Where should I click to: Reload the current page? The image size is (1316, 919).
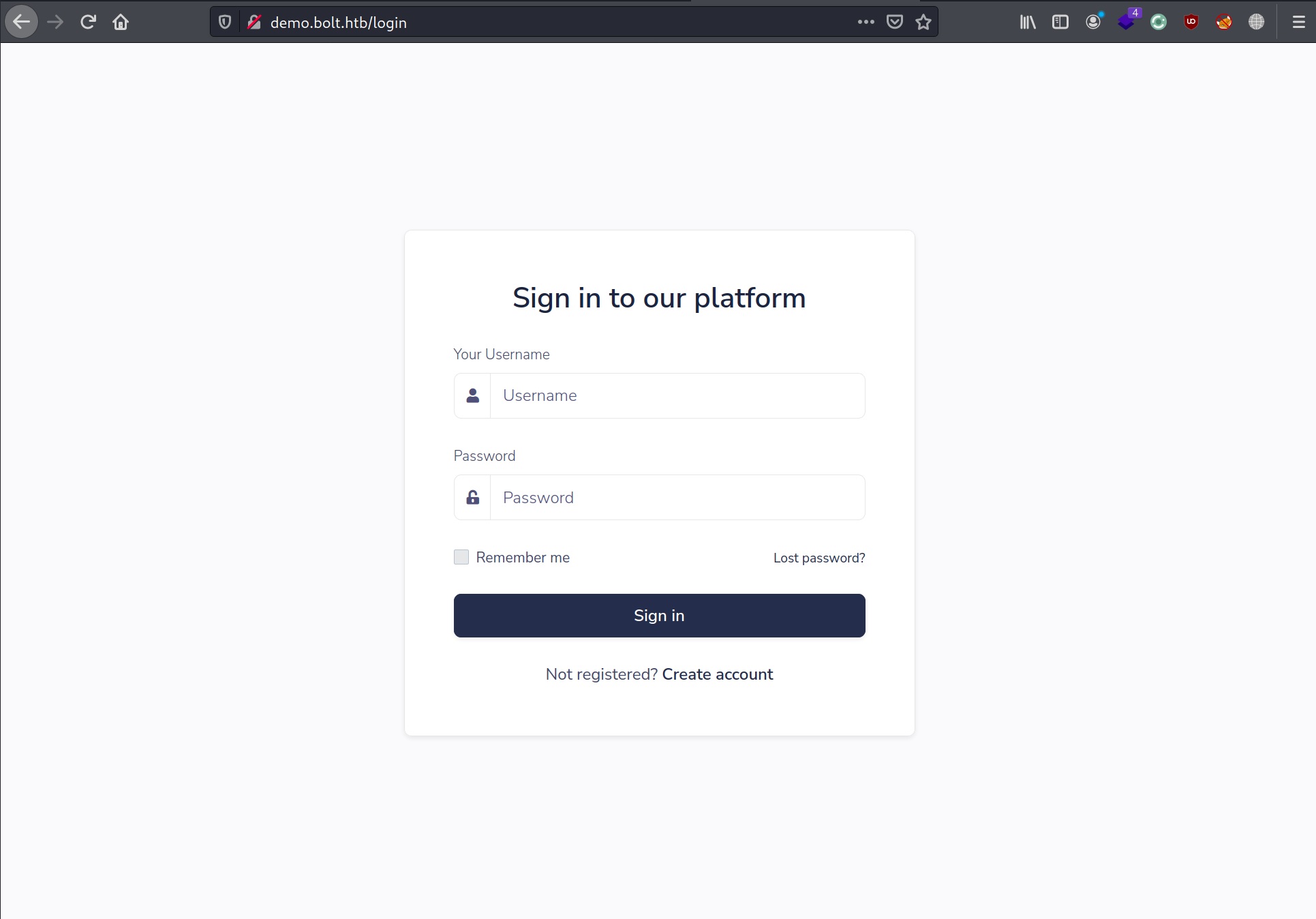click(88, 22)
